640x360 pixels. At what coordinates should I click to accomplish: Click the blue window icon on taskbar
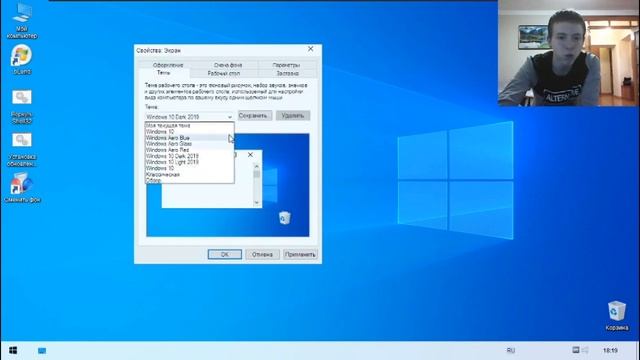[x=42, y=351]
